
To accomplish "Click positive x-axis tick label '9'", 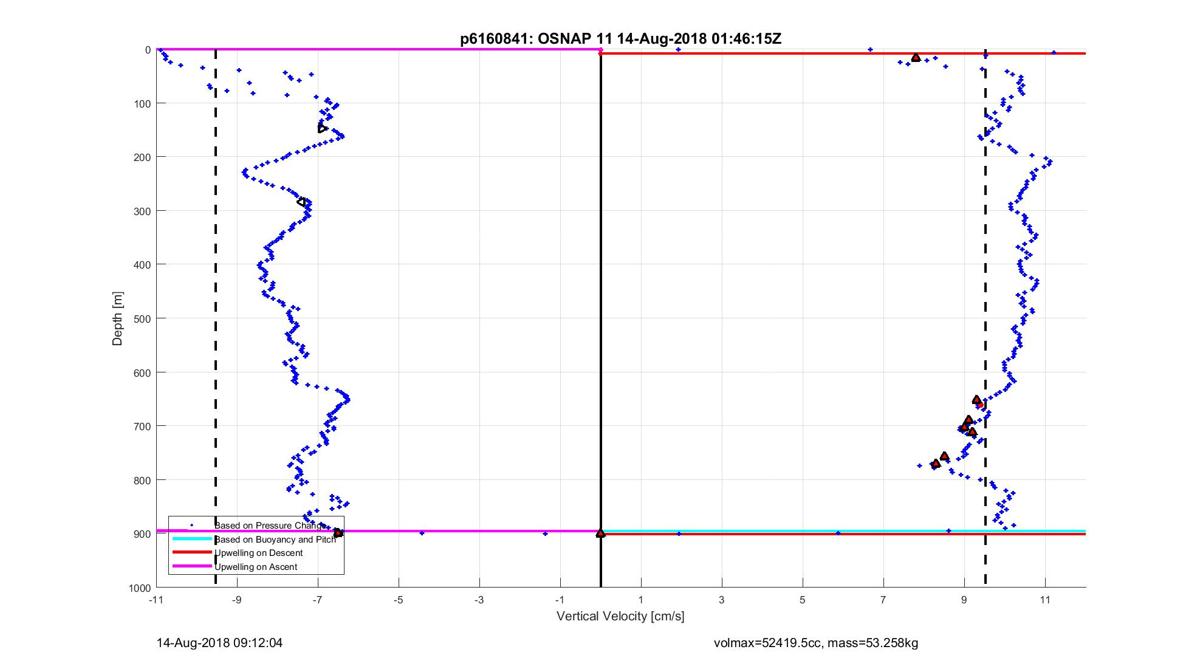I will [964, 600].
